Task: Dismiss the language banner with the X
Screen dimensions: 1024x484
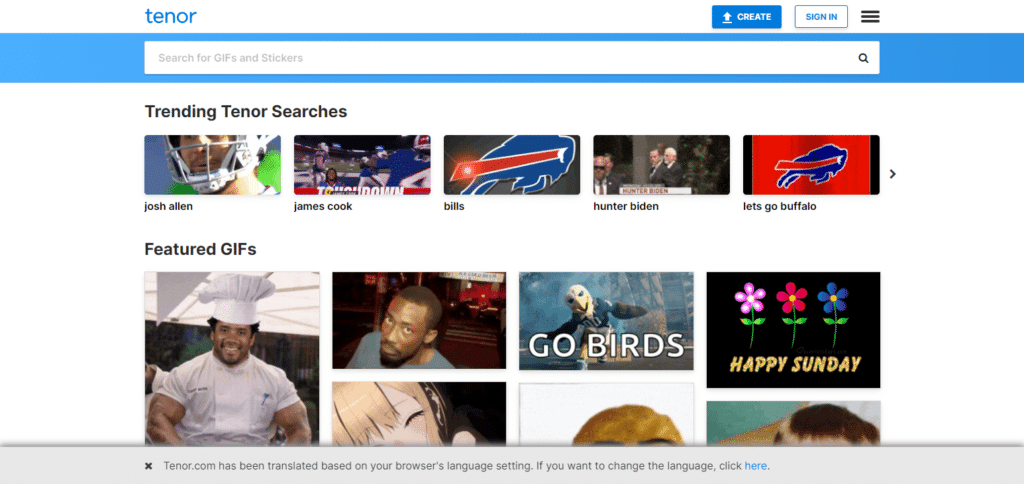Action: click(x=148, y=466)
